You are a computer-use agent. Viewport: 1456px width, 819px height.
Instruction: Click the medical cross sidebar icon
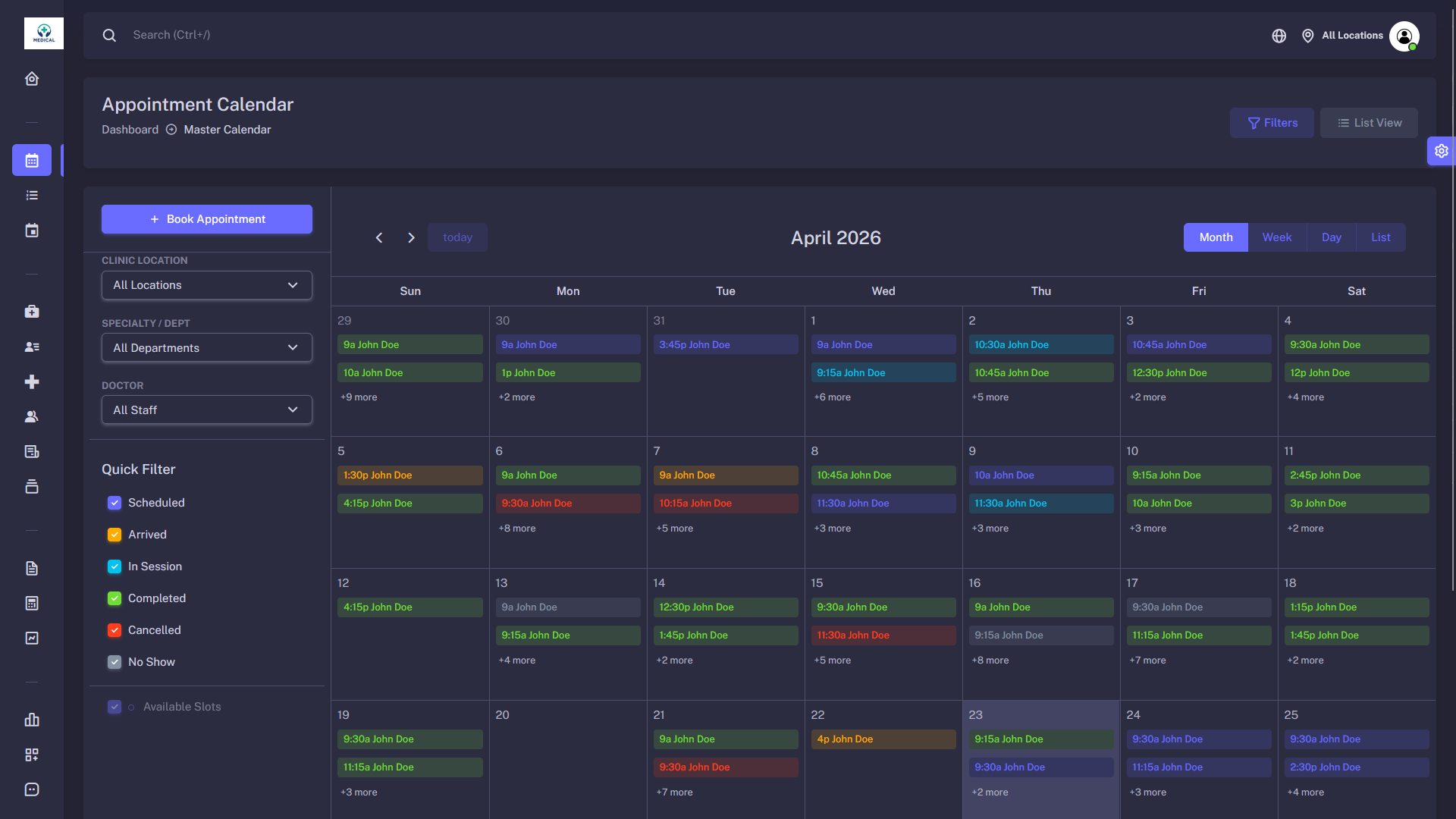click(32, 381)
